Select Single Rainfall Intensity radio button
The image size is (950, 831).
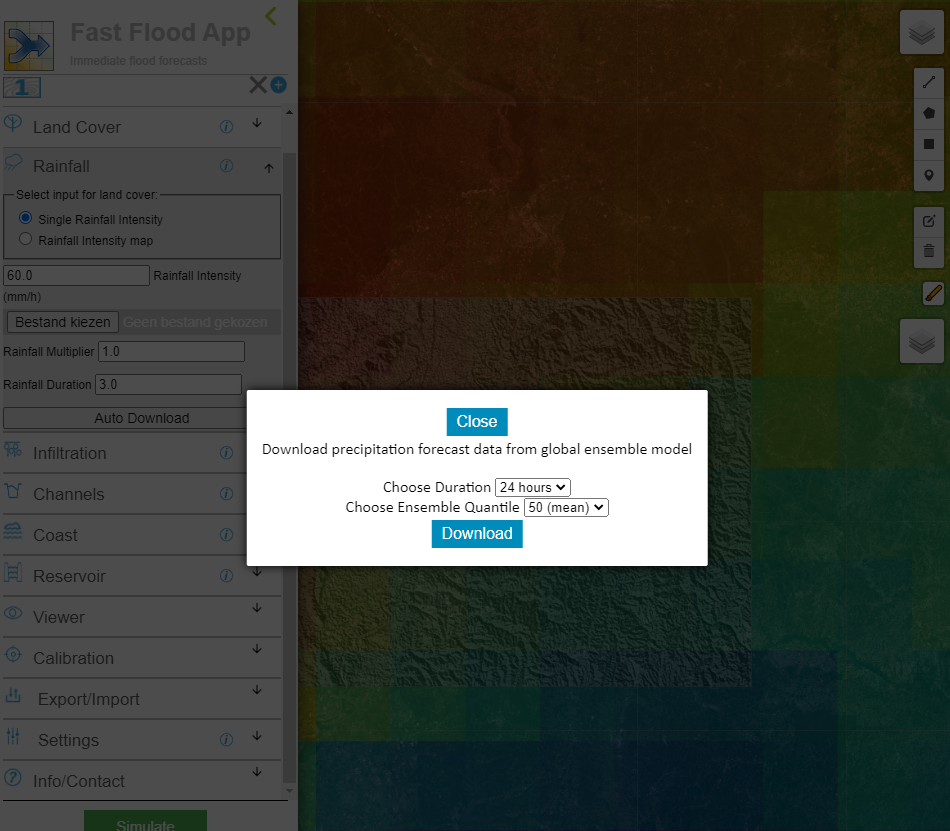click(26, 218)
